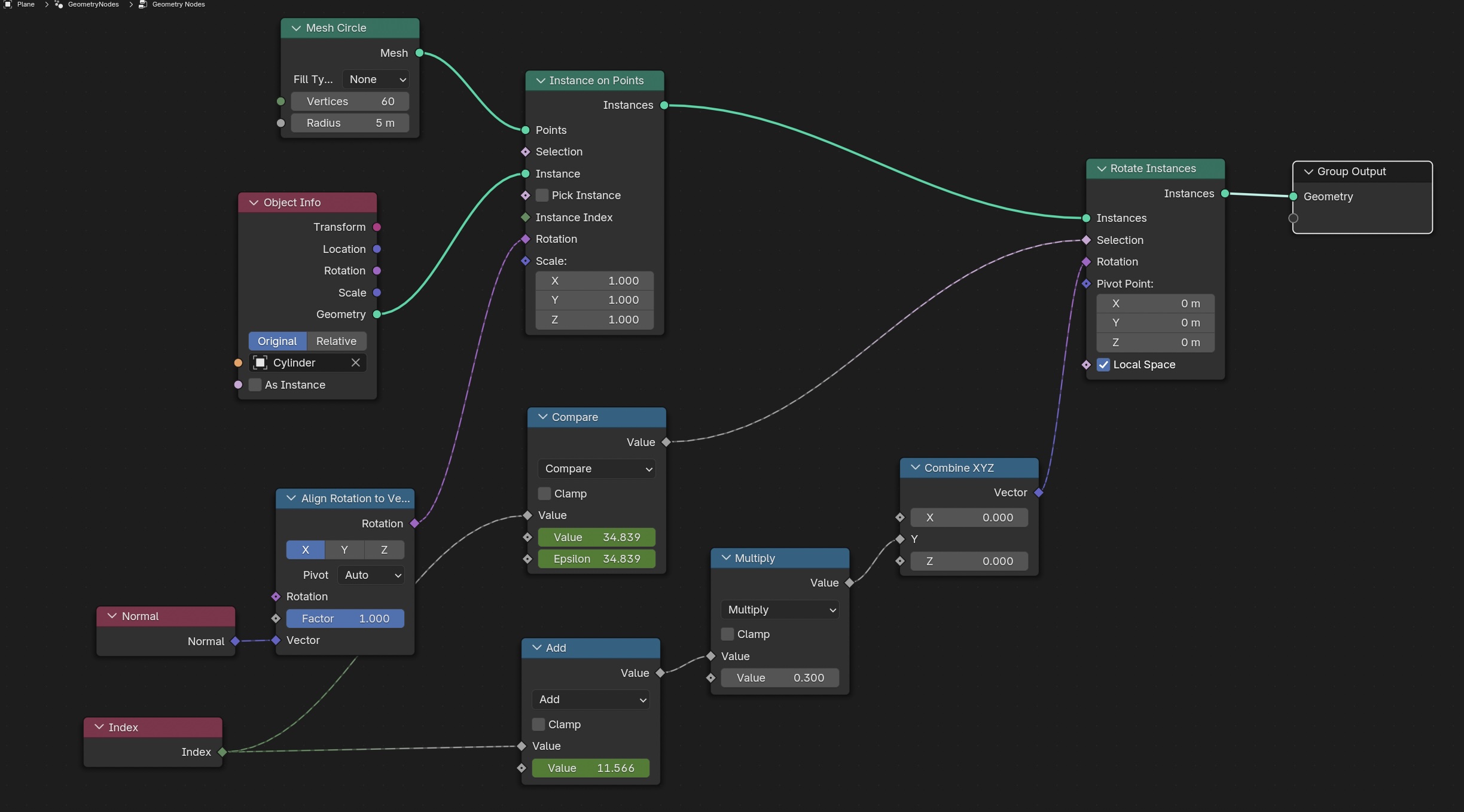Click GeometryNodes in the breadcrumb path
The height and width of the screenshot is (812, 1464).
(x=93, y=4)
